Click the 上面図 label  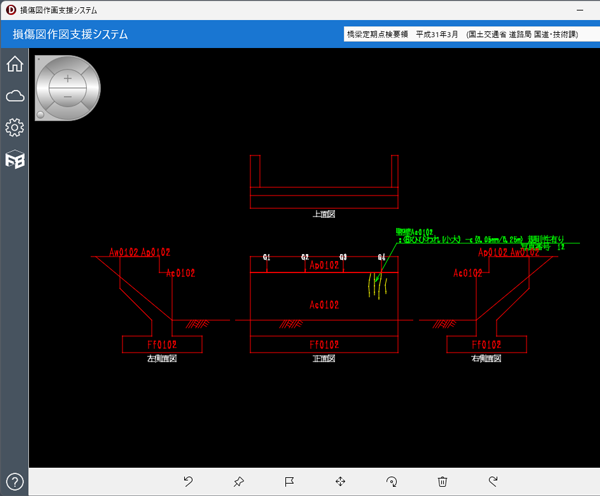coord(324,214)
